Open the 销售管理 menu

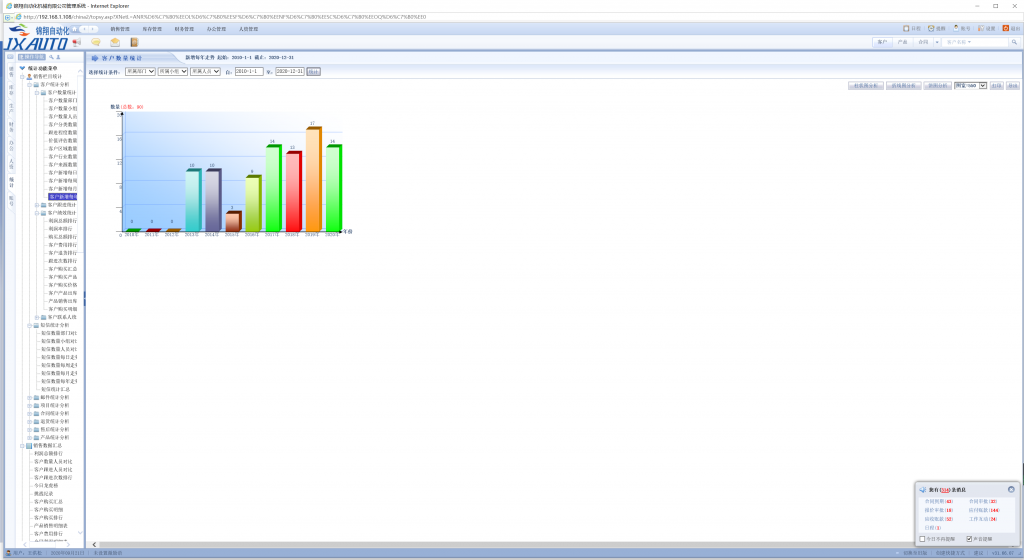point(120,29)
